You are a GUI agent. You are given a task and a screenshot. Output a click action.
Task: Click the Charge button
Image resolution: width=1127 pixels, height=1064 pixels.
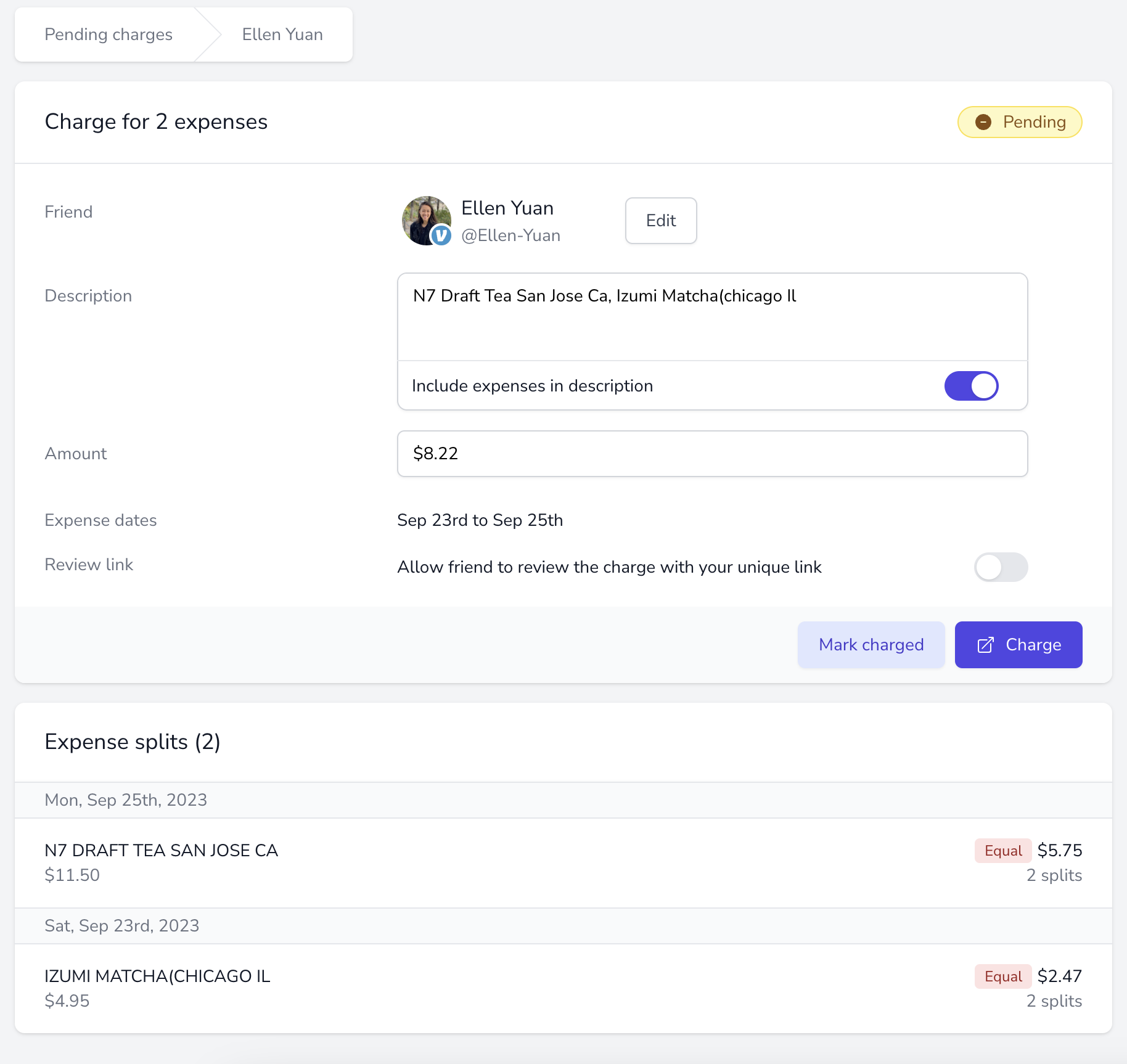click(1018, 645)
